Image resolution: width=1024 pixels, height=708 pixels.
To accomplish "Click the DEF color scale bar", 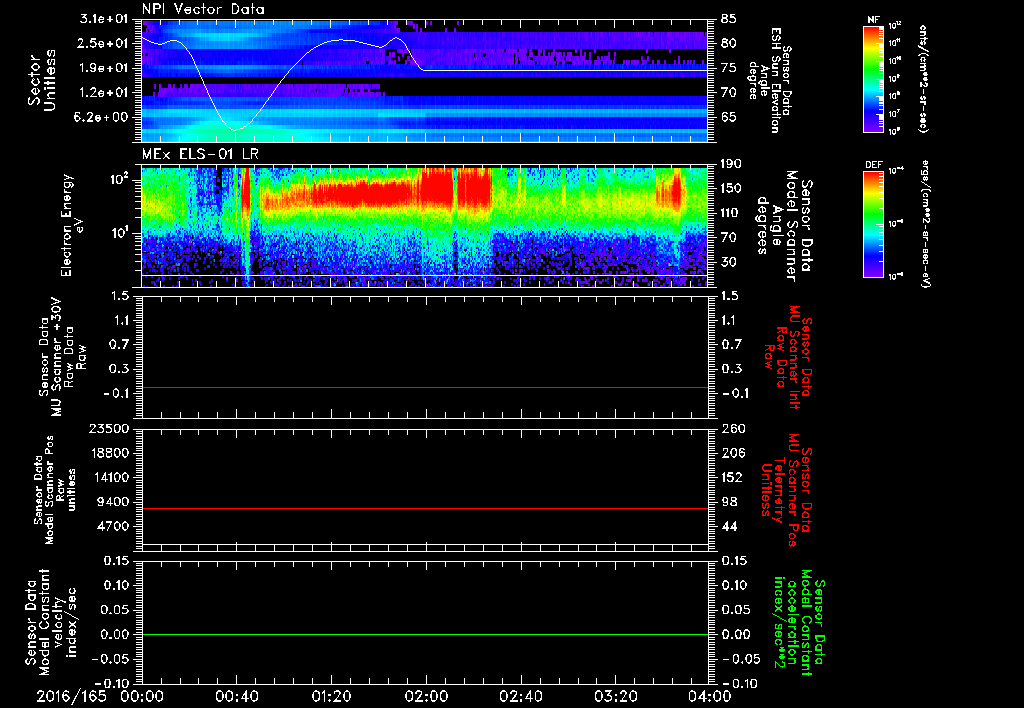I will coord(873,224).
